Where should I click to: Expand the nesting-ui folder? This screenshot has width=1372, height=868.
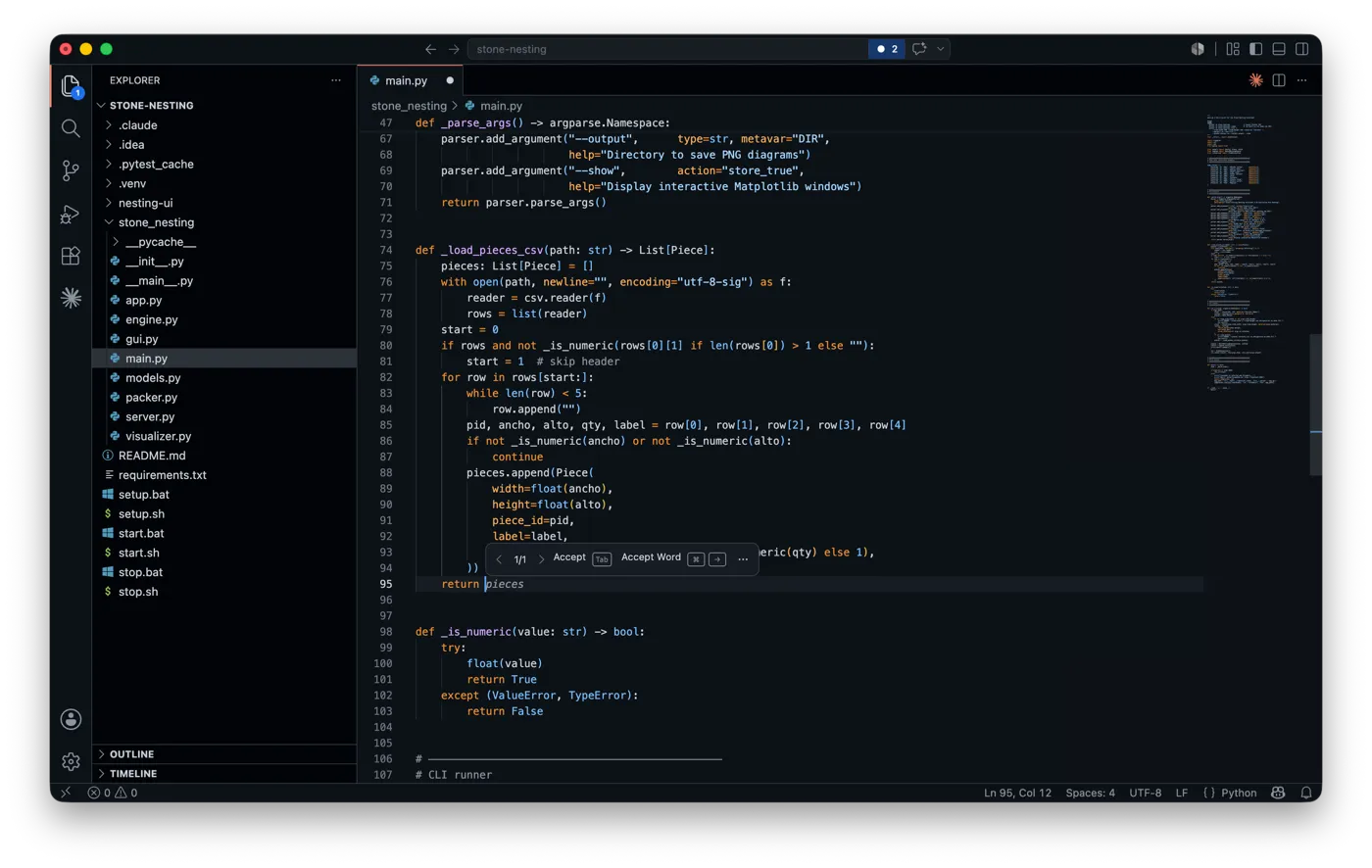[145, 203]
